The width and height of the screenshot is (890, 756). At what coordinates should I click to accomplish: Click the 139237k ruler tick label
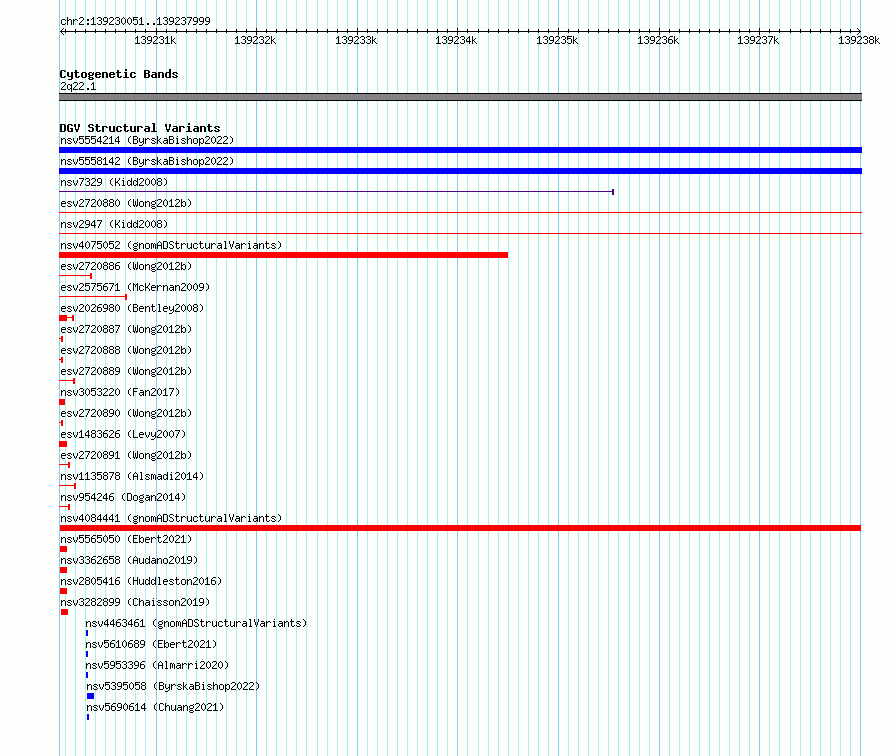coord(758,40)
